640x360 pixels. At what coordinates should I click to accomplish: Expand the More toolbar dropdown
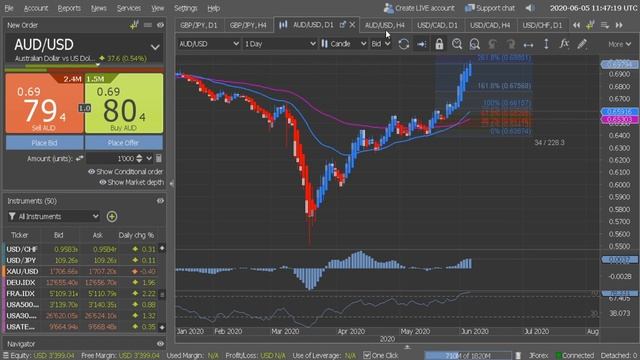tap(619, 44)
